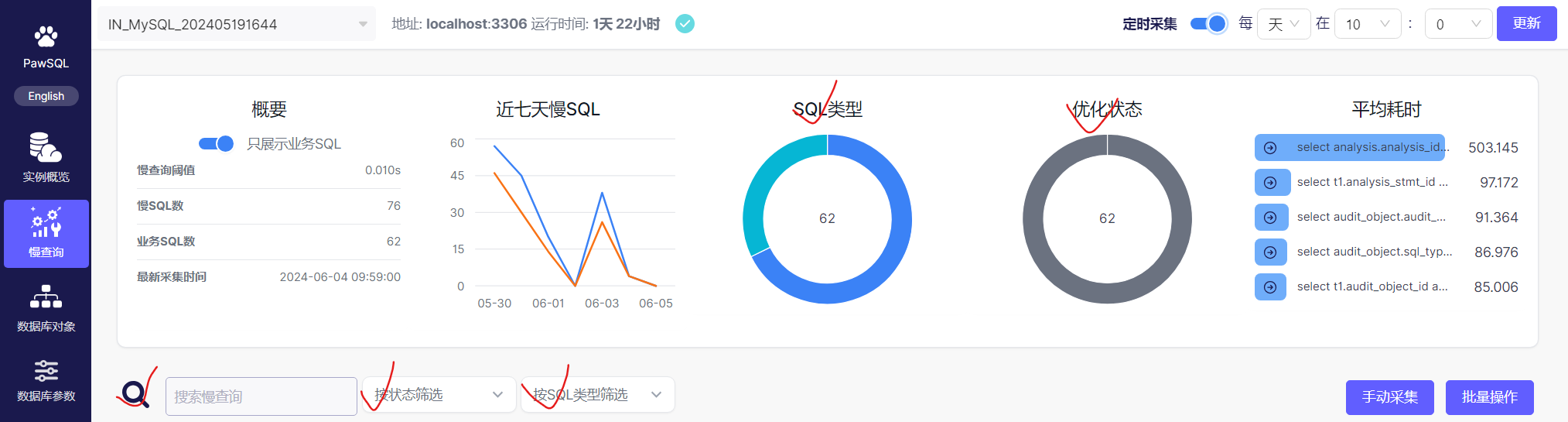Click the 更新 button
The height and width of the screenshot is (422, 1568).
[x=1526, y=24]
